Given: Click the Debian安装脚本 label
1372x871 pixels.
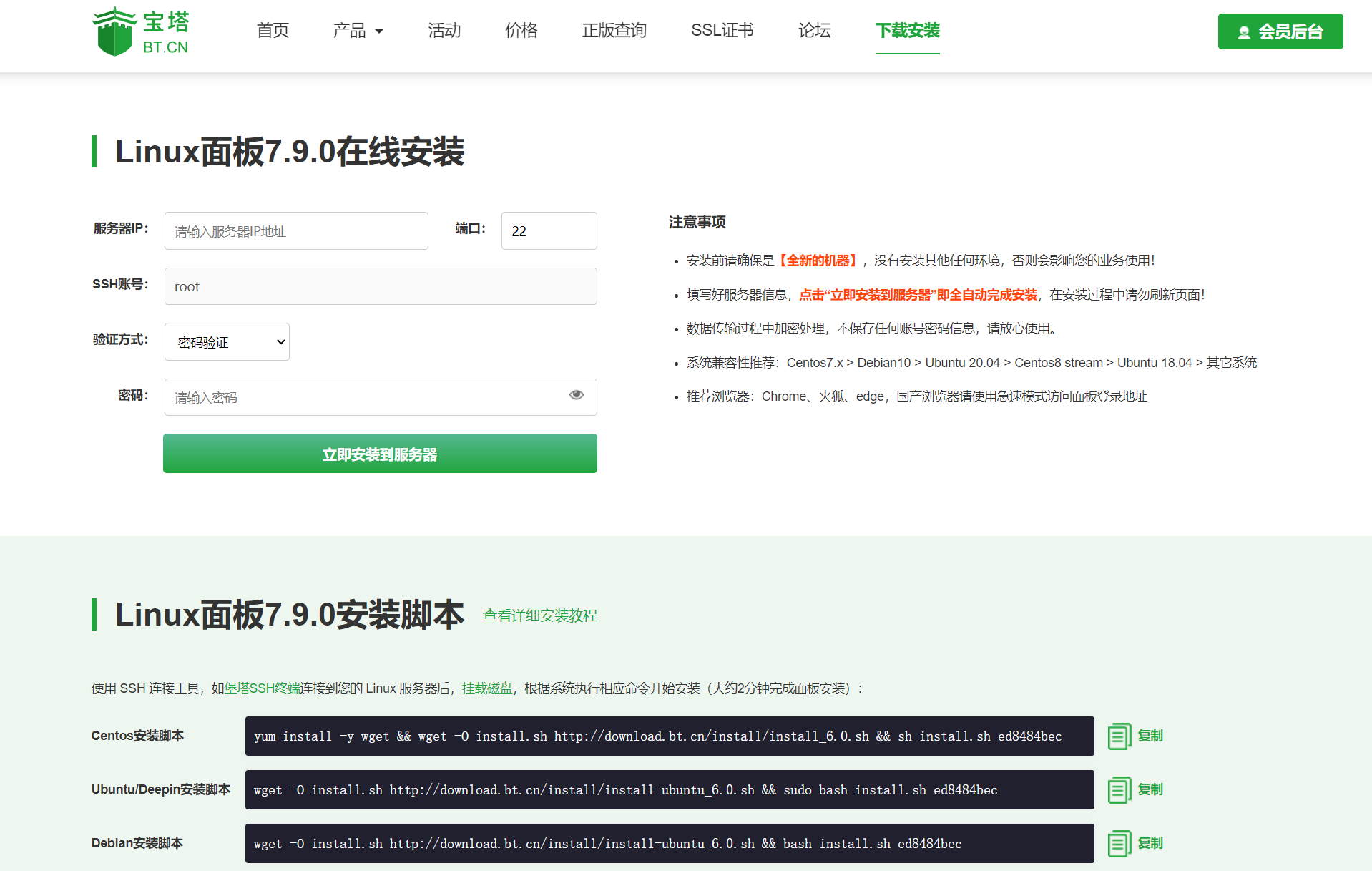Looking at the screenshot, I should tap(137, 843).
